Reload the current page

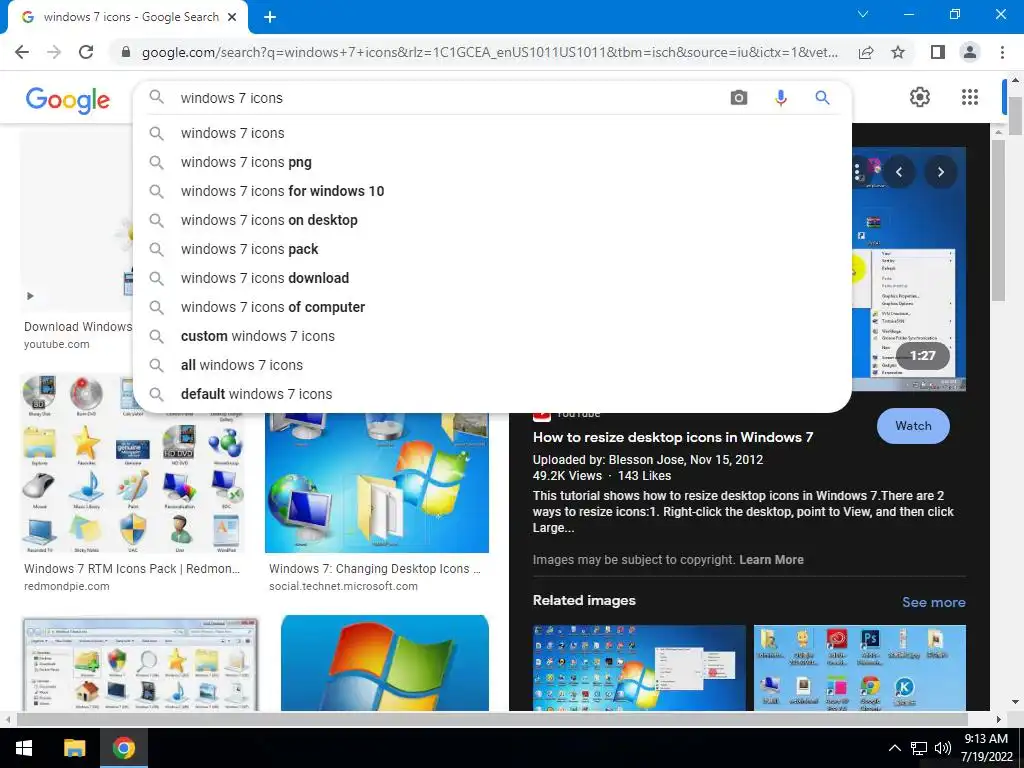[x=86, y=52]
